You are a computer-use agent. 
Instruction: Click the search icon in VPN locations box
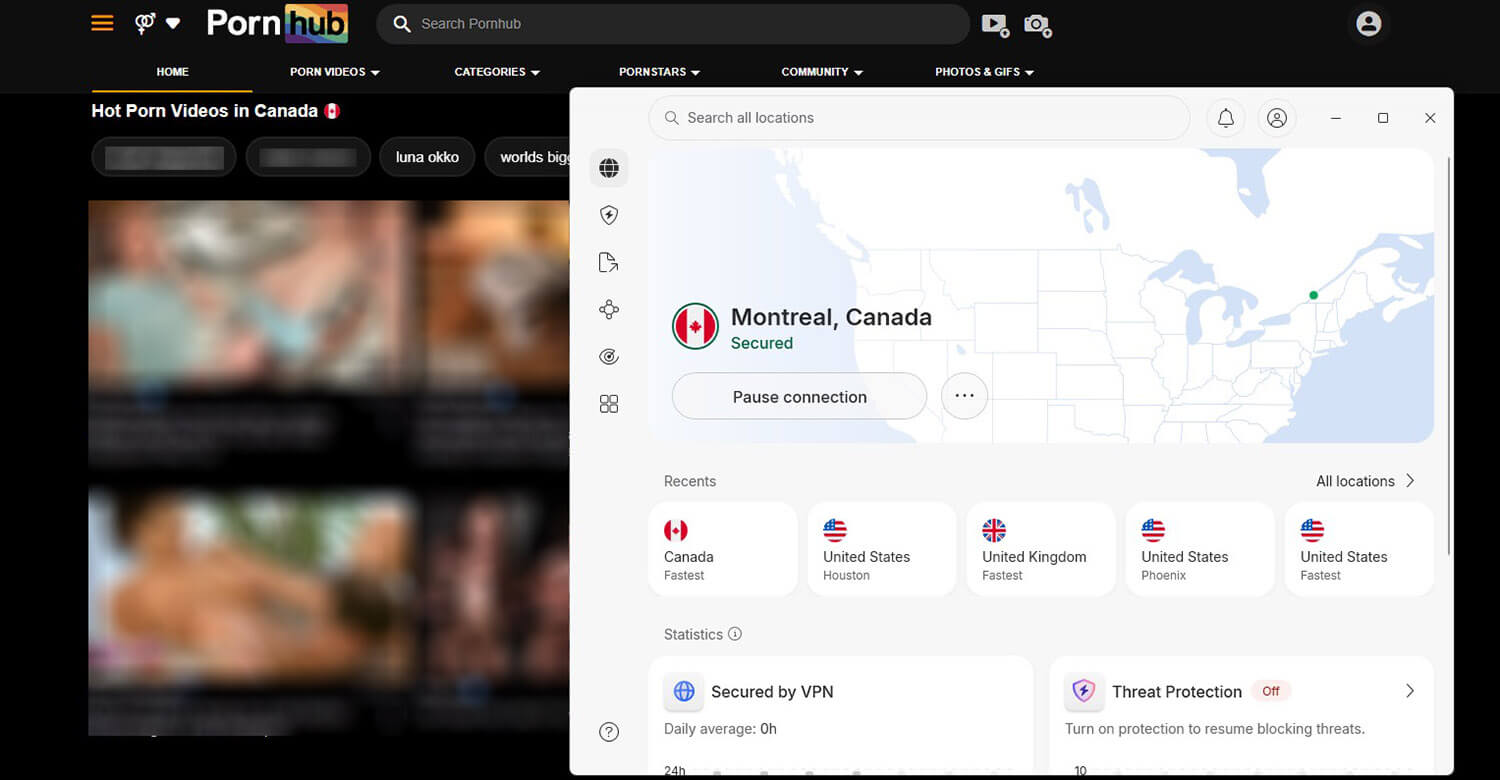click(672, 118)
